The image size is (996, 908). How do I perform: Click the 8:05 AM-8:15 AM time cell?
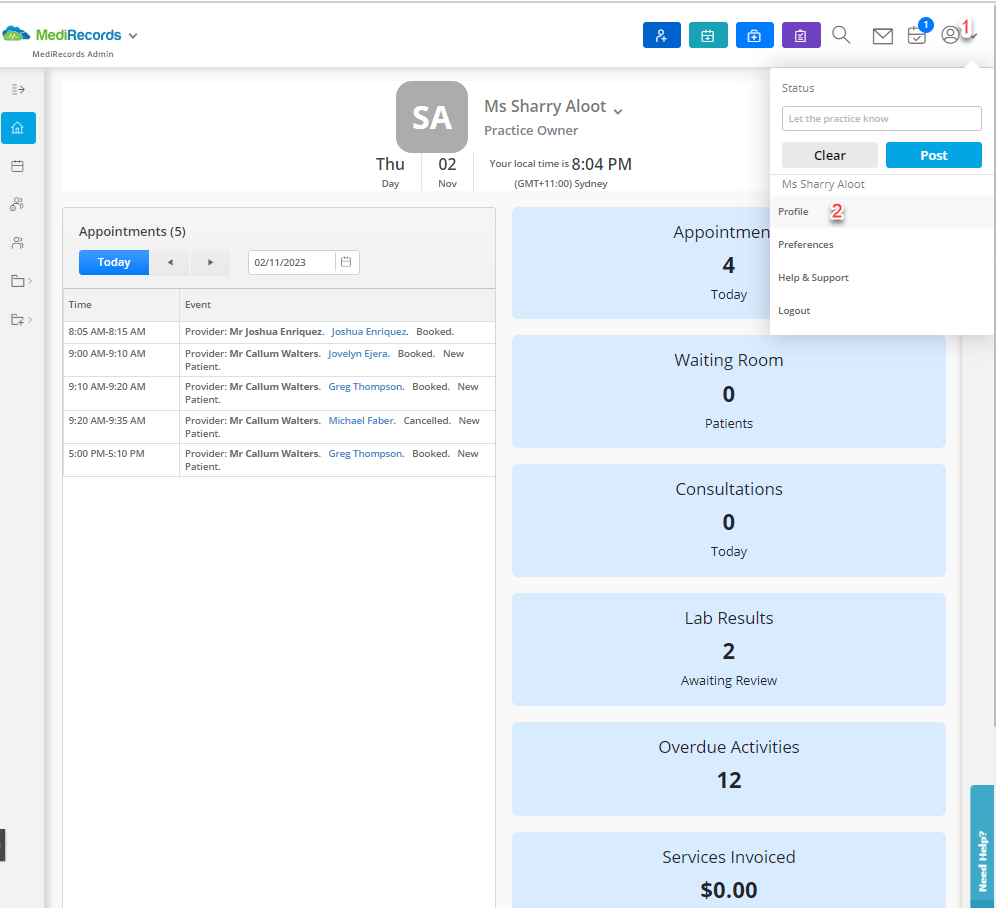pos(121,332)
